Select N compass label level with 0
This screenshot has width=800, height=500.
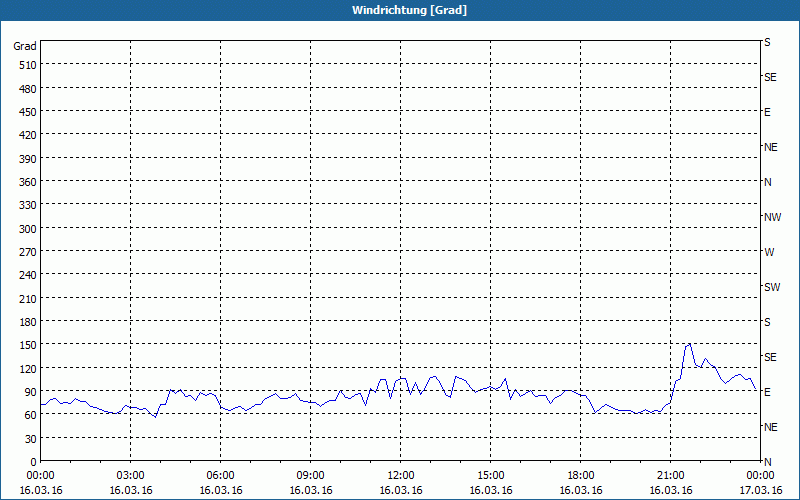click(768, 462)
